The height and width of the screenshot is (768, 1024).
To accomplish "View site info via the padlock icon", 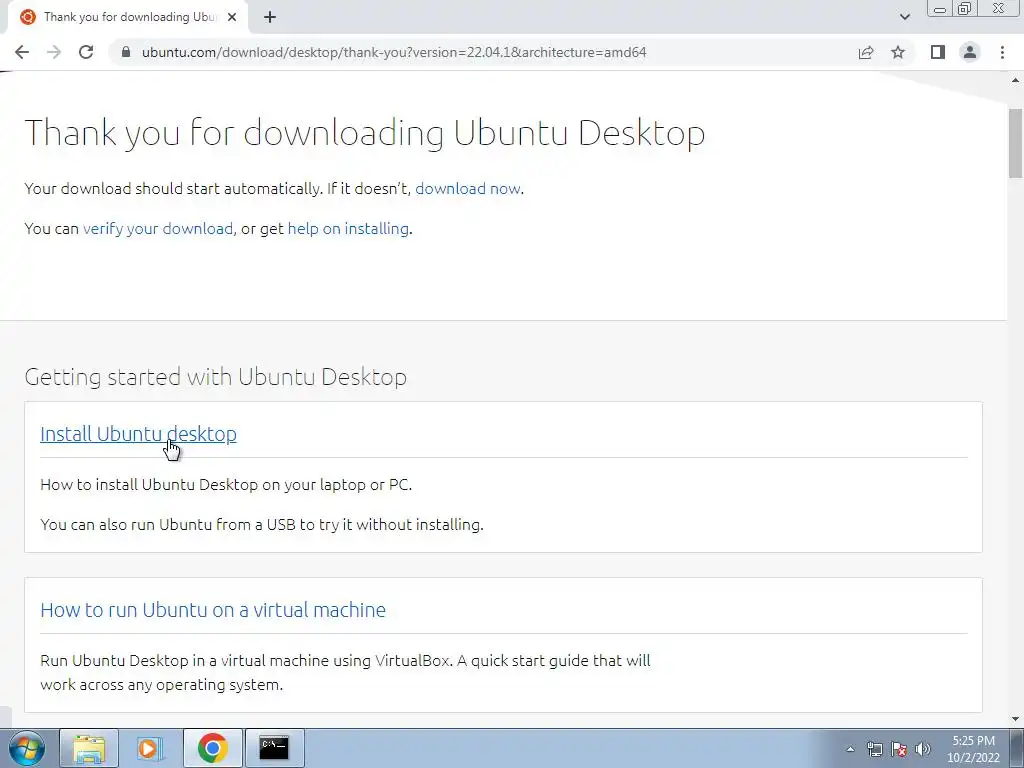I will click(x=126, y=52).
